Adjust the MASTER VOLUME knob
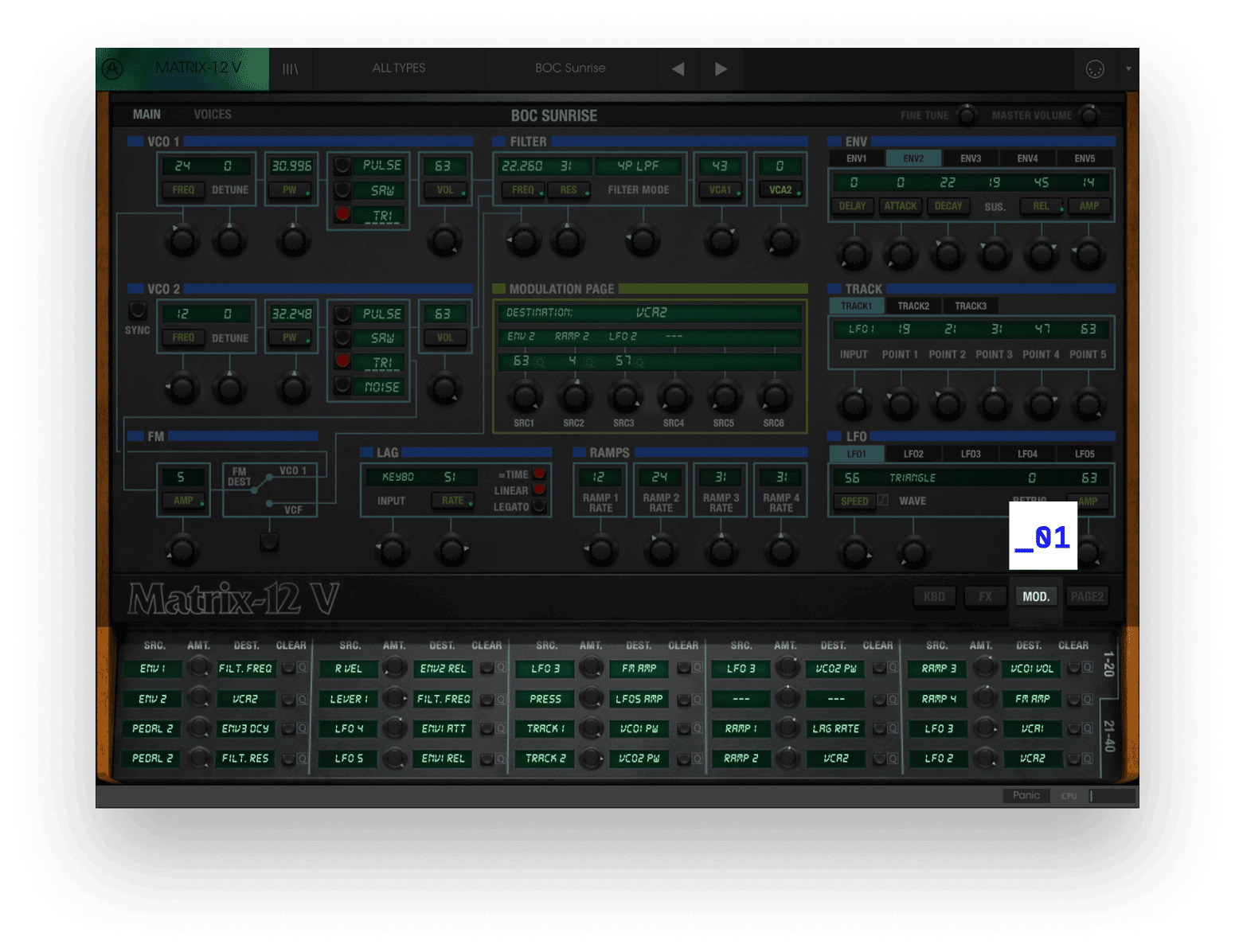This screenshot has height=952, width=1235. 1088,115
